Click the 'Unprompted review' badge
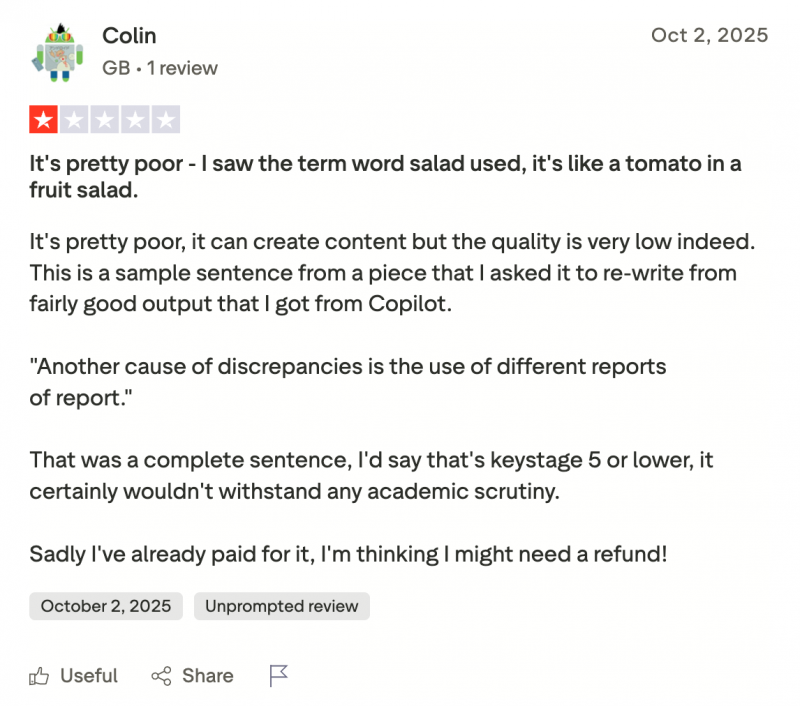 pyautogui.click(x=282, y=606)
